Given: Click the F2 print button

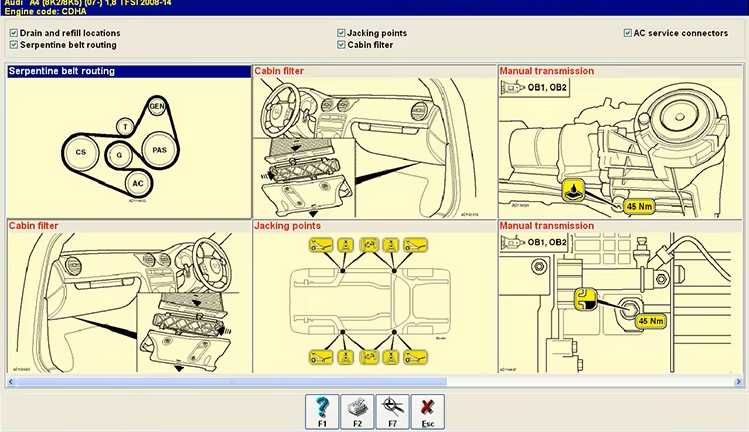Looking at the screenshot, I should [357, 411].
